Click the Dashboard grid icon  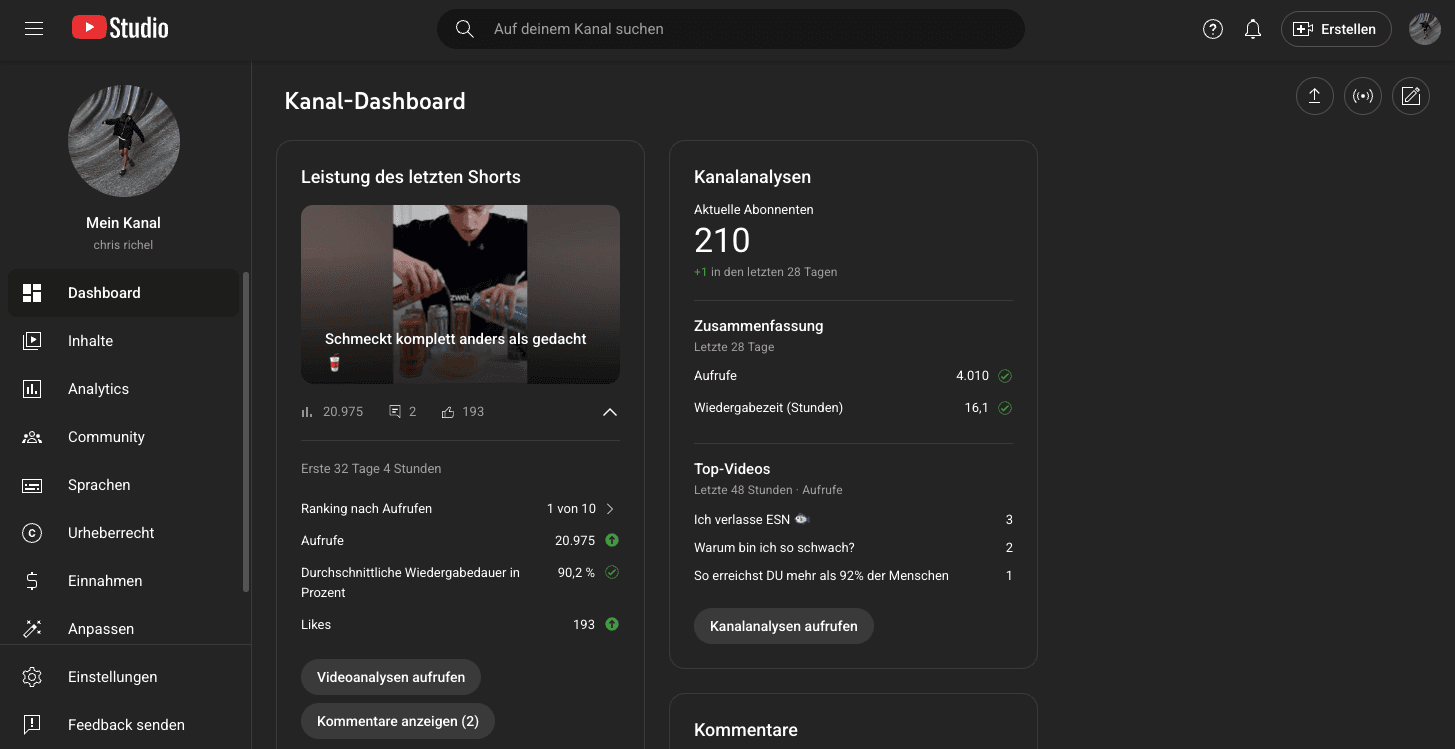32,293
